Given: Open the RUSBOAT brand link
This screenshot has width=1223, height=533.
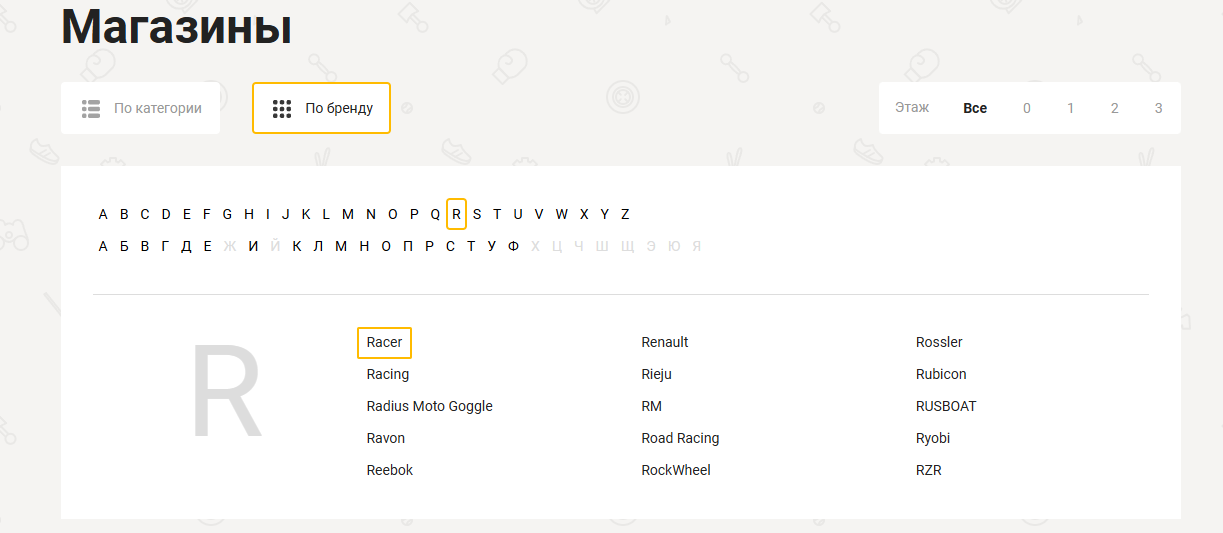Looking at the screenshot, I should 945,406.
